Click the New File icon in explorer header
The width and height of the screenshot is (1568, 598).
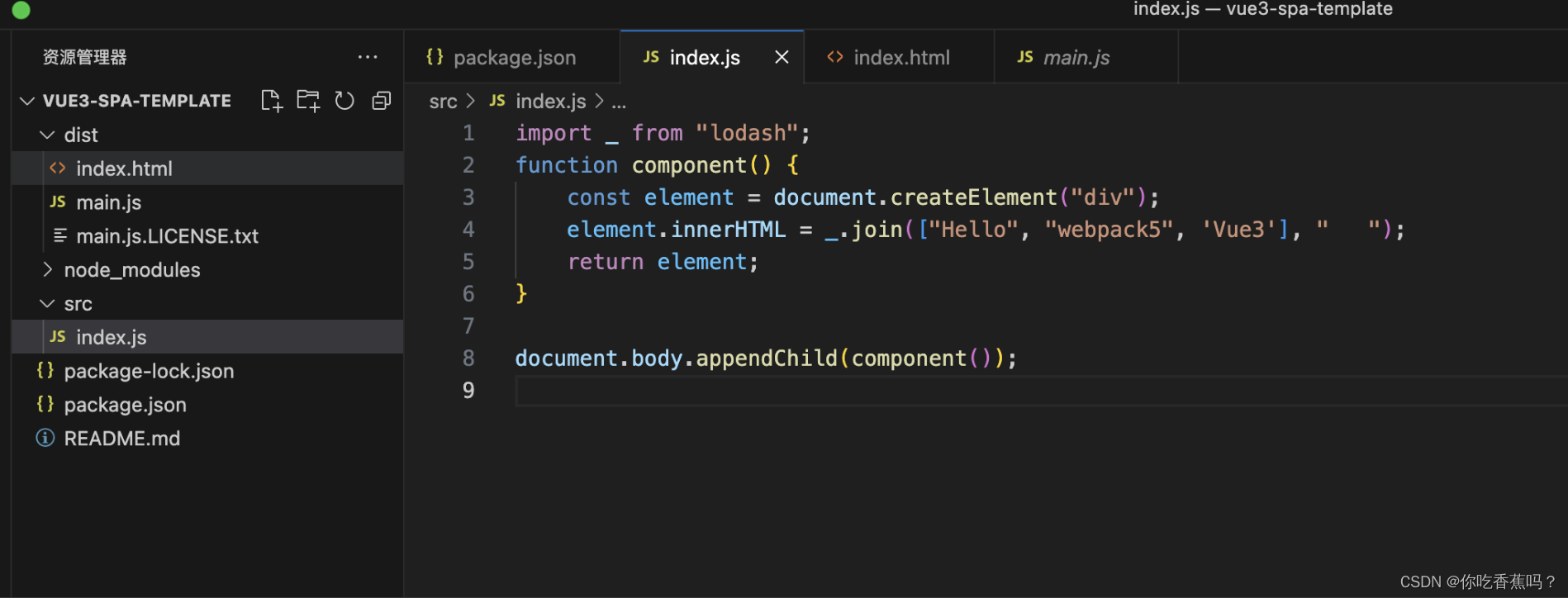point(271,101)
